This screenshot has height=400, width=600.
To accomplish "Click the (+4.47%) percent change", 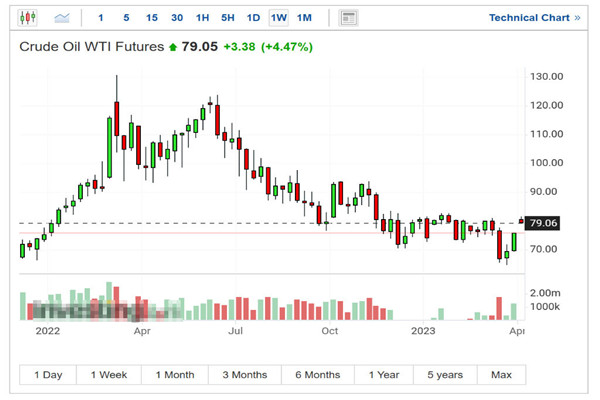I will click(x=287, y=47).
